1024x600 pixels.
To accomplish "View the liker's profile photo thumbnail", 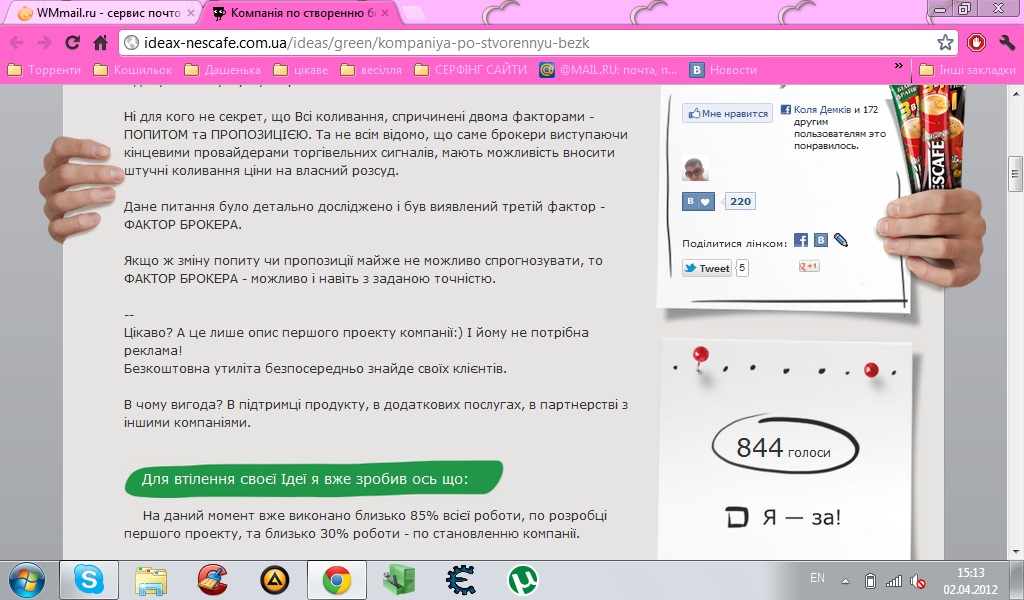I will pos(696,169).
